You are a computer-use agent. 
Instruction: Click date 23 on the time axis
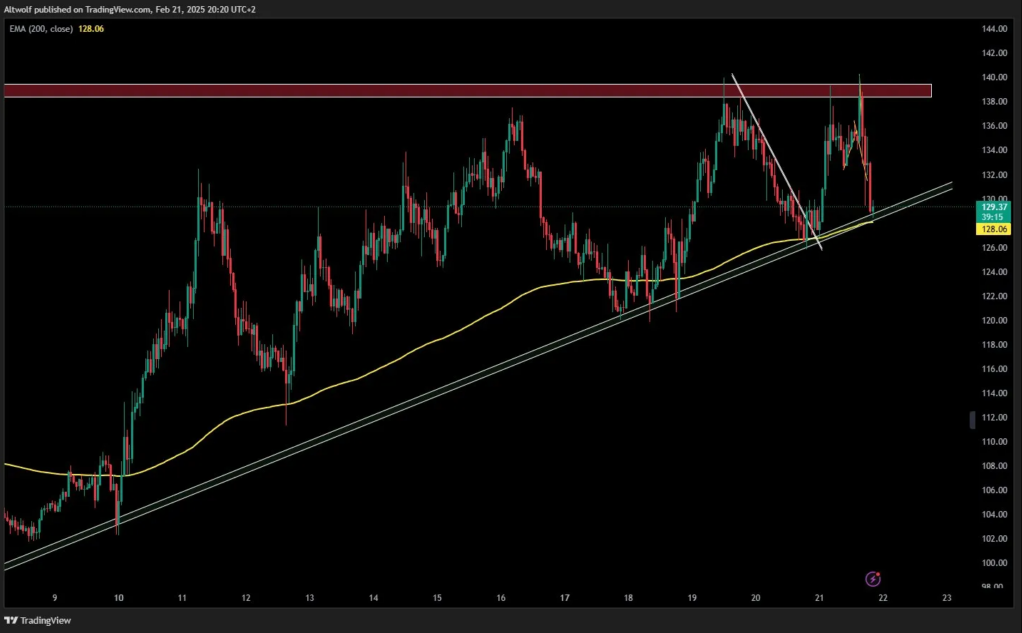pos(946,597)
